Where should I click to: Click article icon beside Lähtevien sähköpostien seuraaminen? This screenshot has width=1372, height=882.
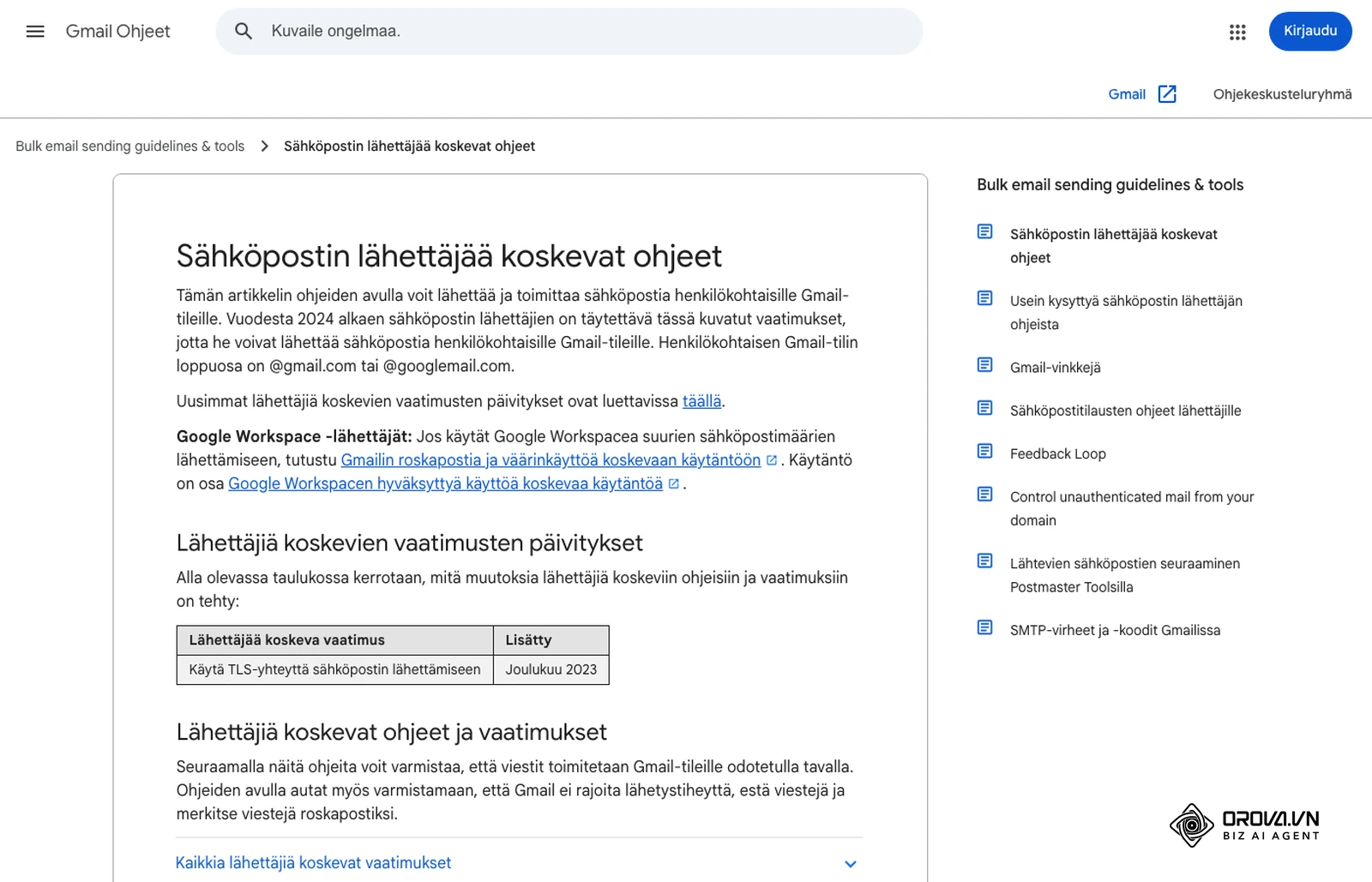point(985,561)
